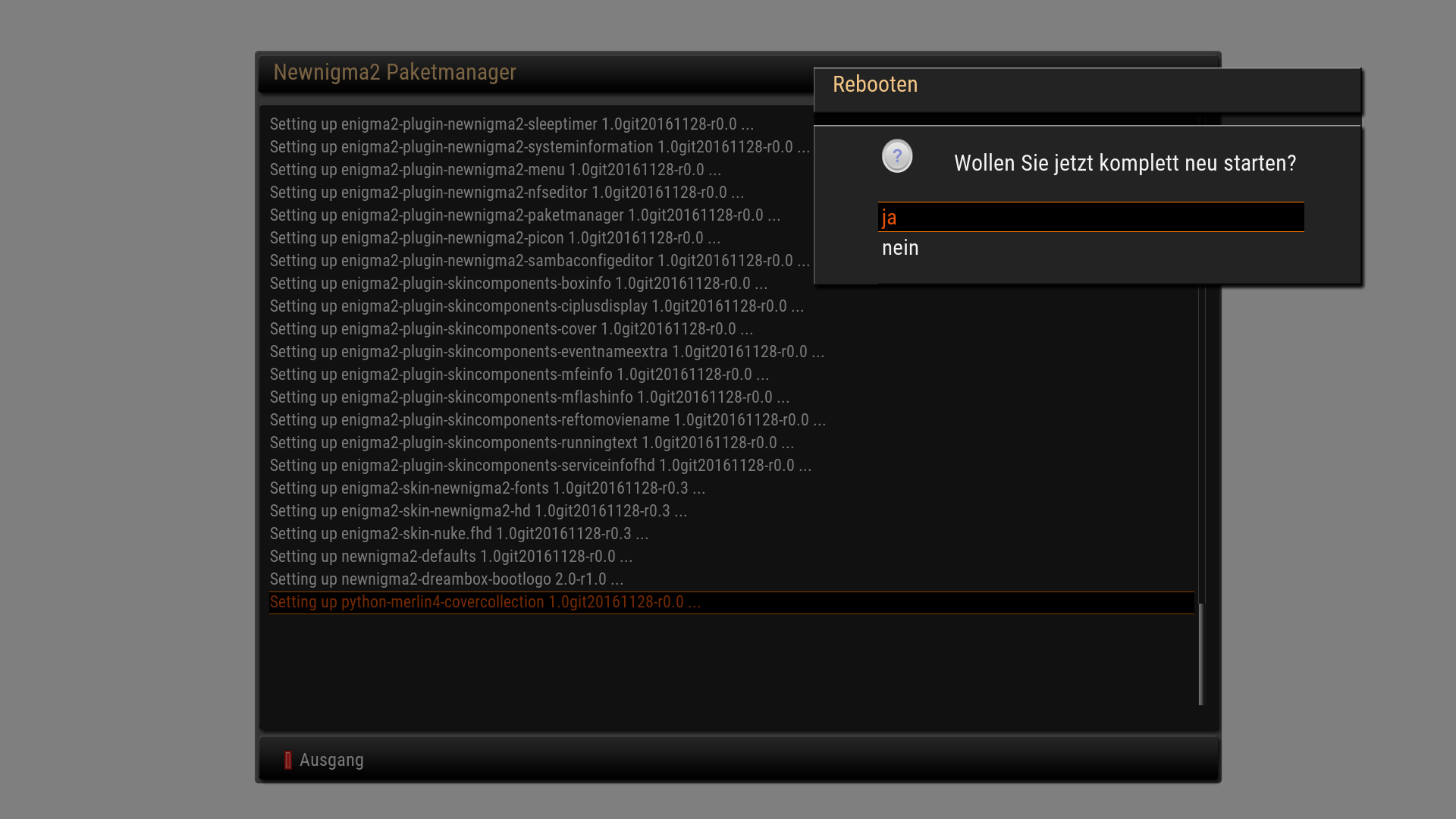Click the Newnigma2 Paketmanager window title

coord(394,72)
